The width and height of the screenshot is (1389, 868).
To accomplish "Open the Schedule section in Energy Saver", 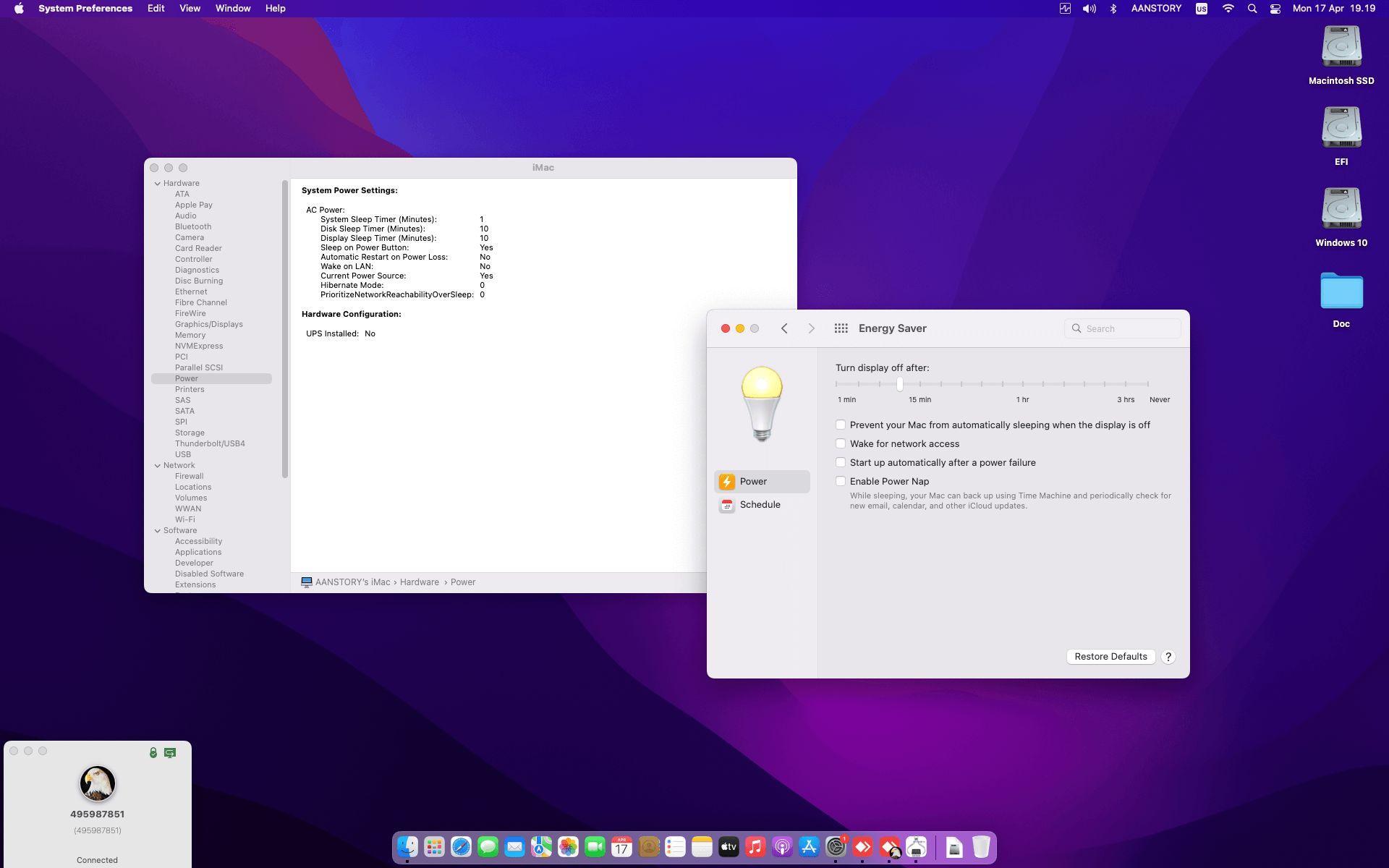I will 760,504.
